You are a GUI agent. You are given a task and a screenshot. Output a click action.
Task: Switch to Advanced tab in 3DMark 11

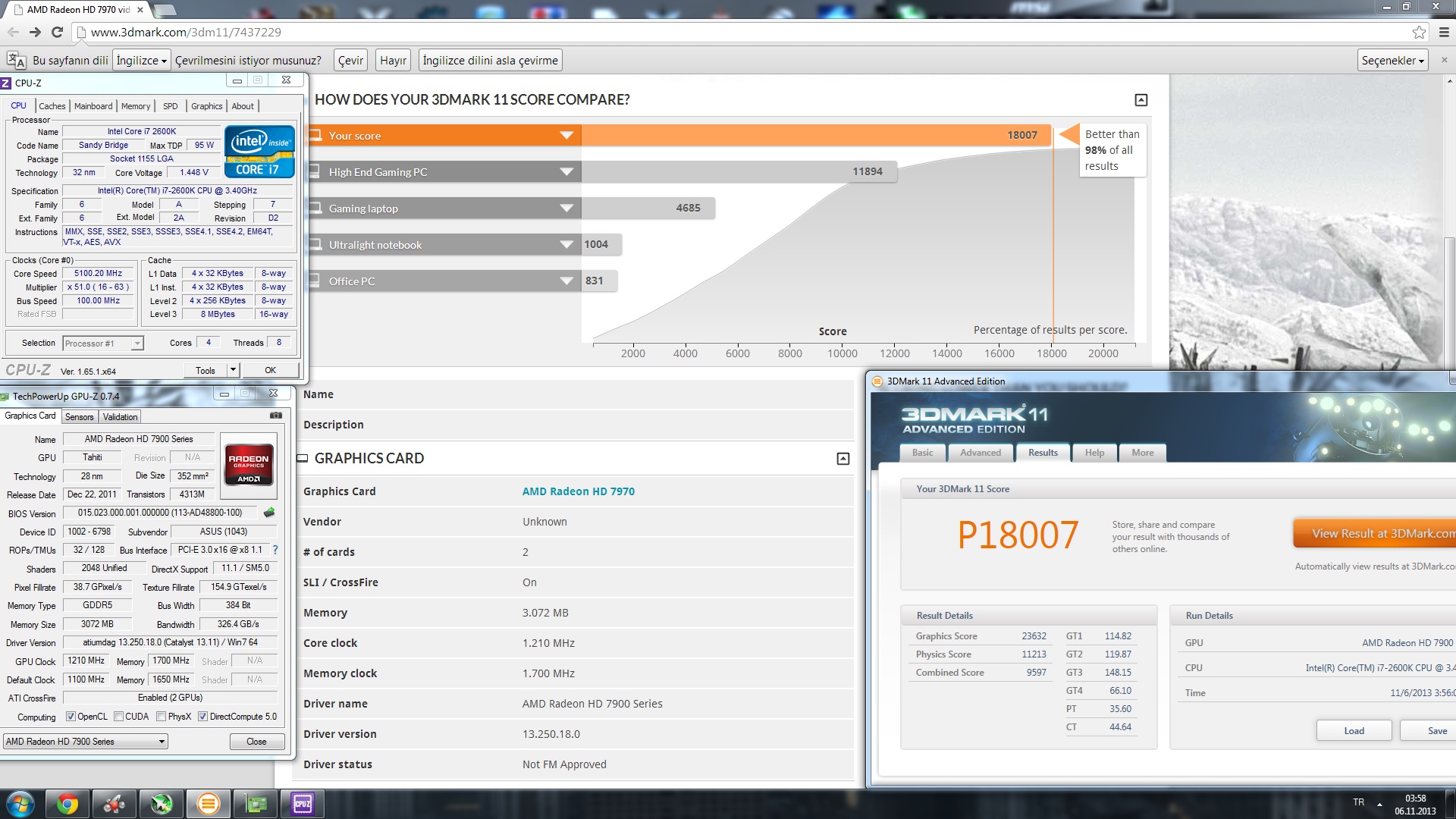980,452
